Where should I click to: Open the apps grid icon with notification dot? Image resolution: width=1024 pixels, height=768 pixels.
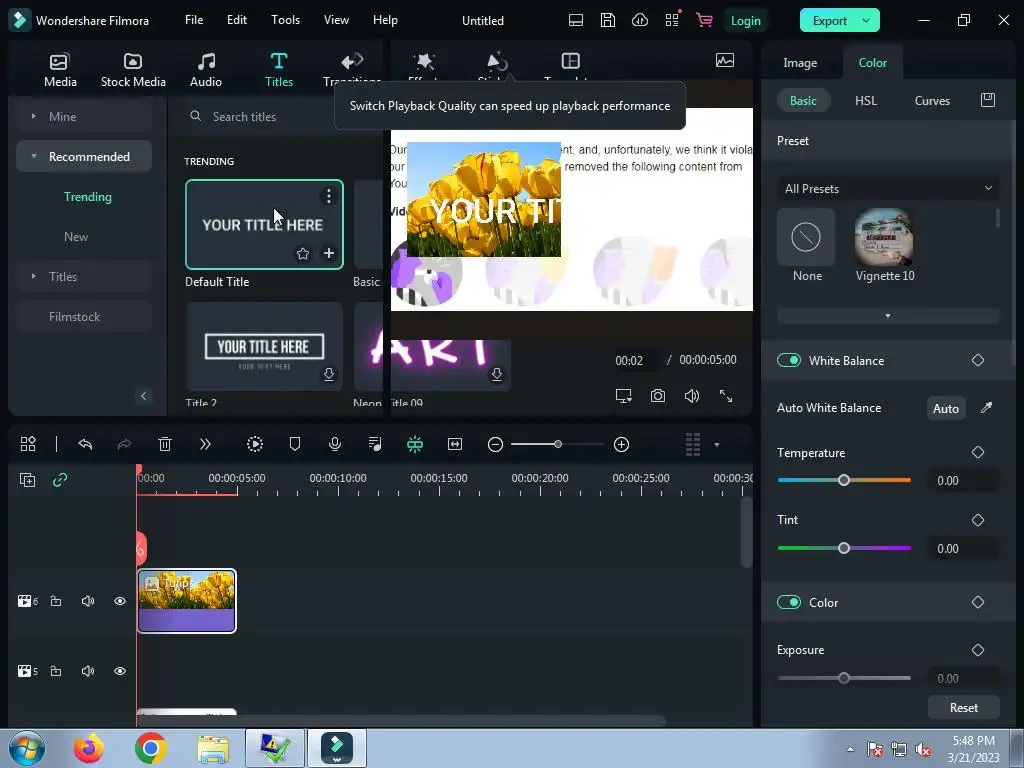click(x=672, y=20)
